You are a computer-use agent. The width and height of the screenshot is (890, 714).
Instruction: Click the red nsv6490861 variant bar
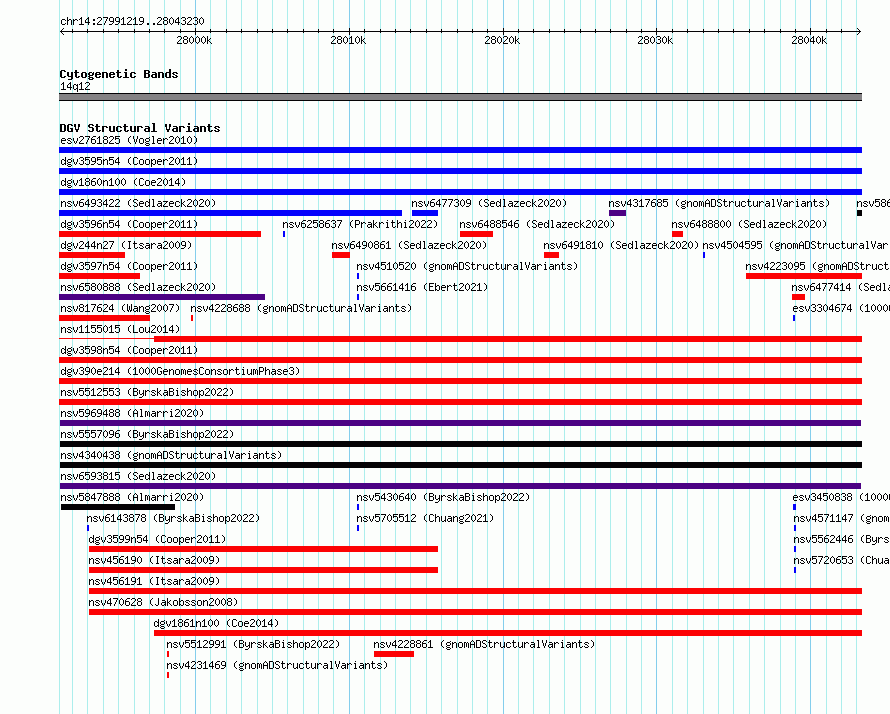pos(341,255)
